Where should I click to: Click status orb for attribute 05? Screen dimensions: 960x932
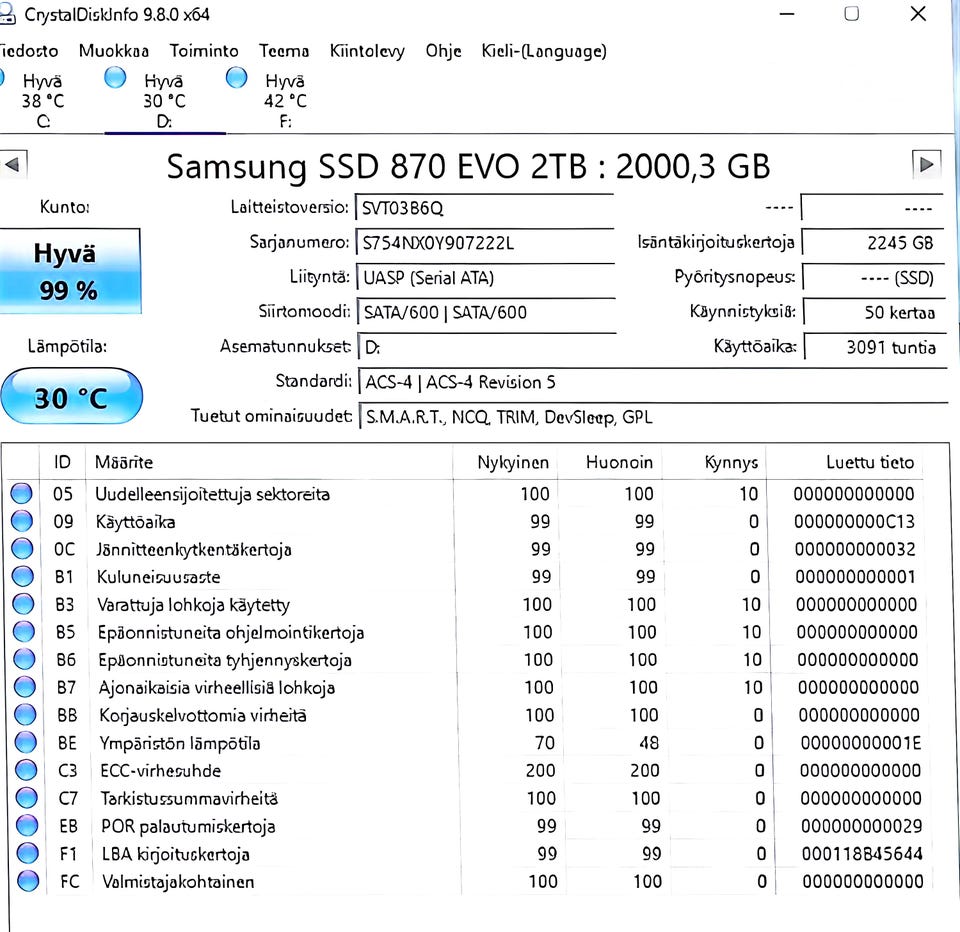pyautogui.click(x=21, y=493)
